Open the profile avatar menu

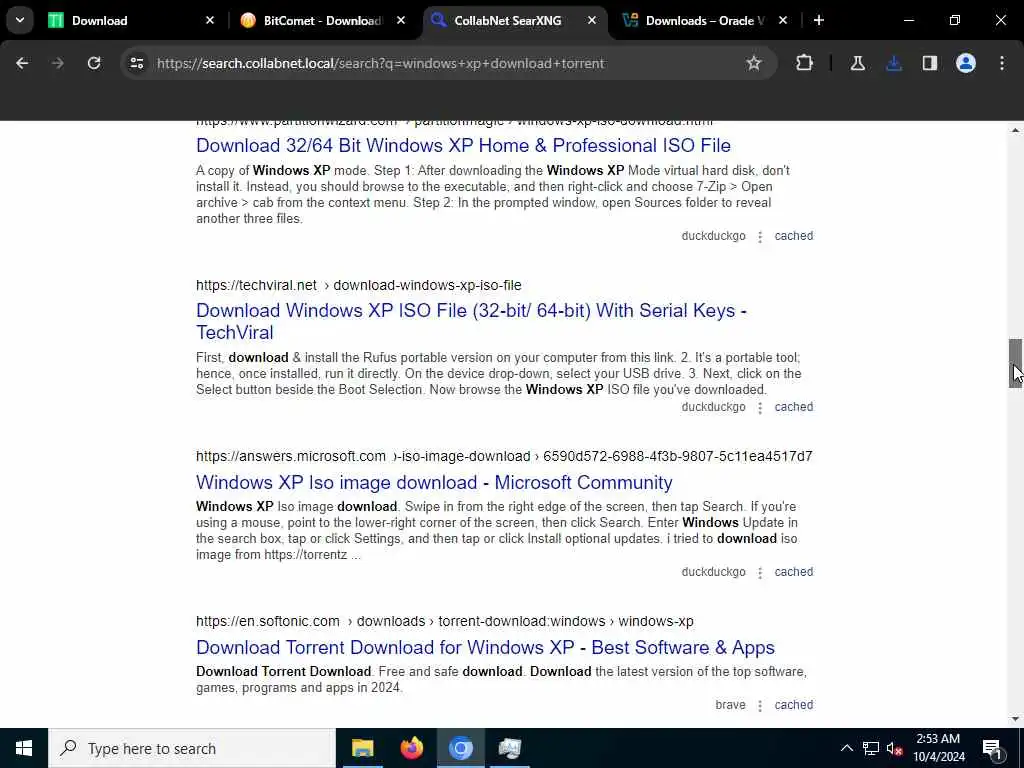pos(966,63)
